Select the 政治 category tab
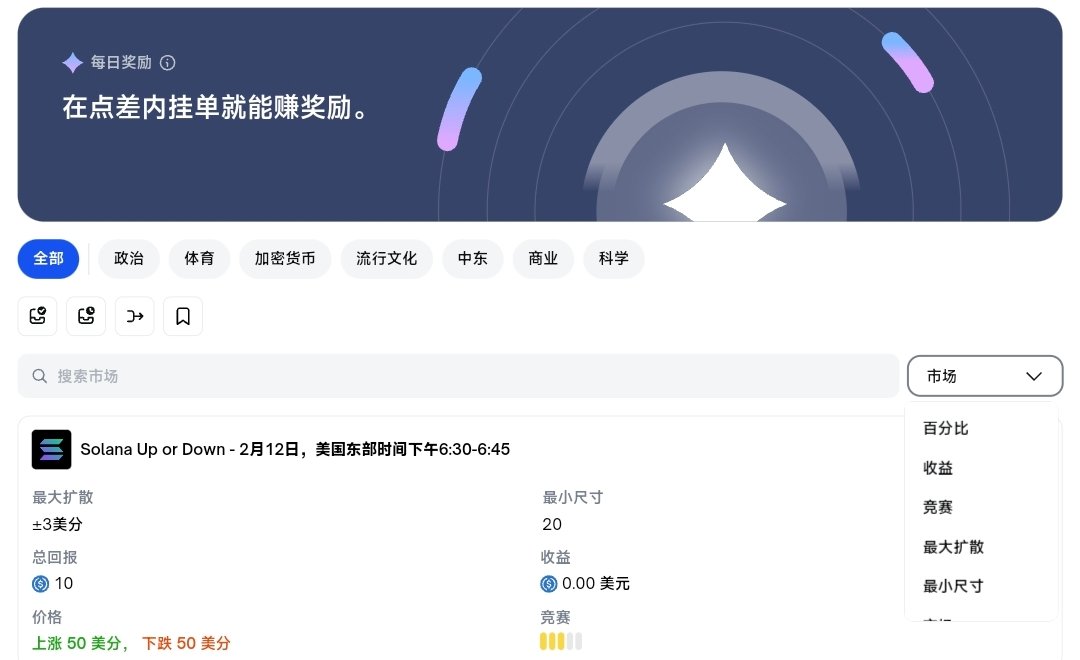The image size is (1080, 660). coord(129,259)
